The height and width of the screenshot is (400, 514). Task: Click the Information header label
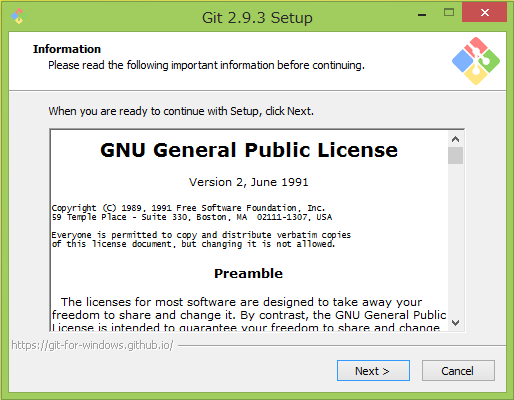point(67,49)
